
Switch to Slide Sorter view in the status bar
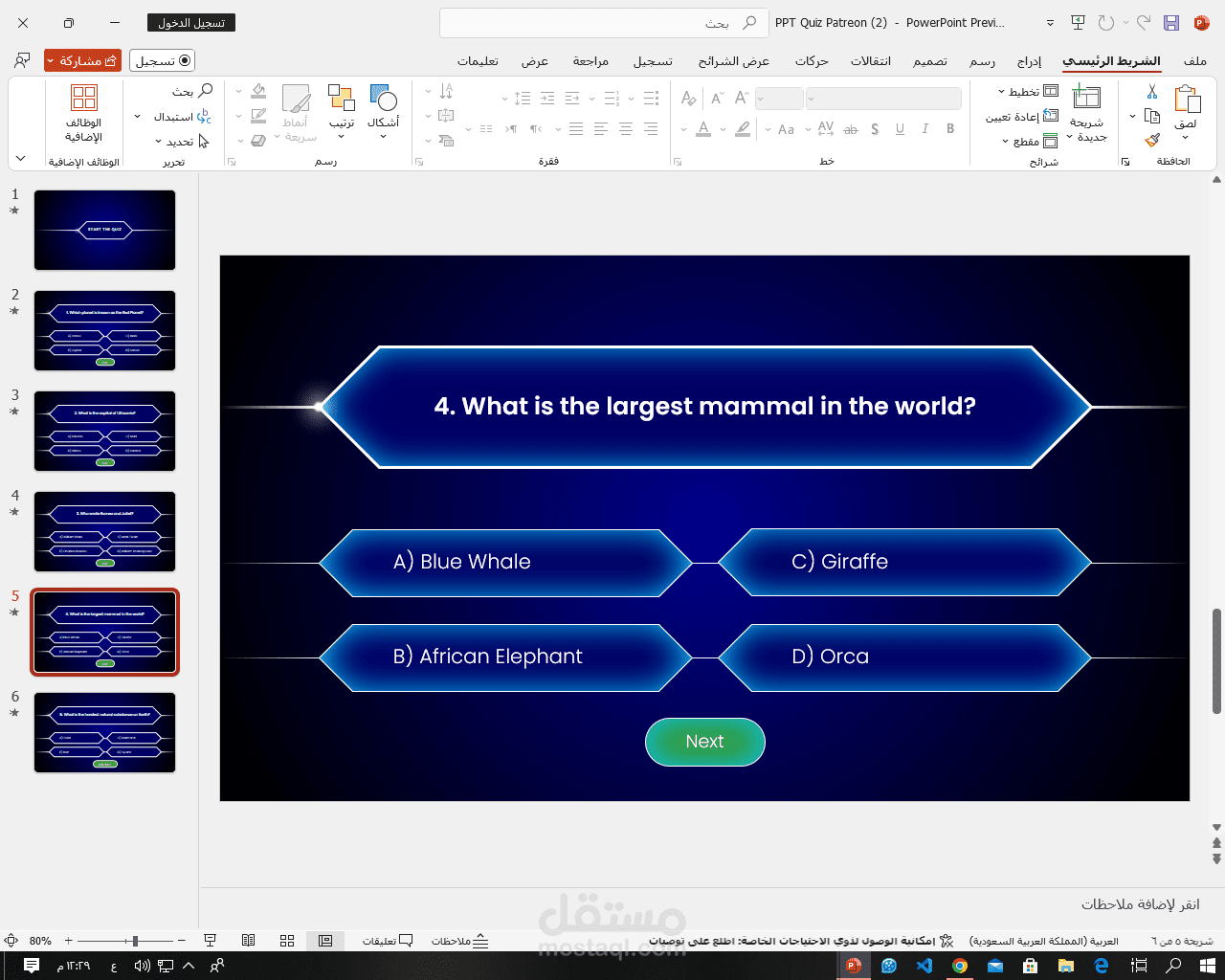point(287,941)
